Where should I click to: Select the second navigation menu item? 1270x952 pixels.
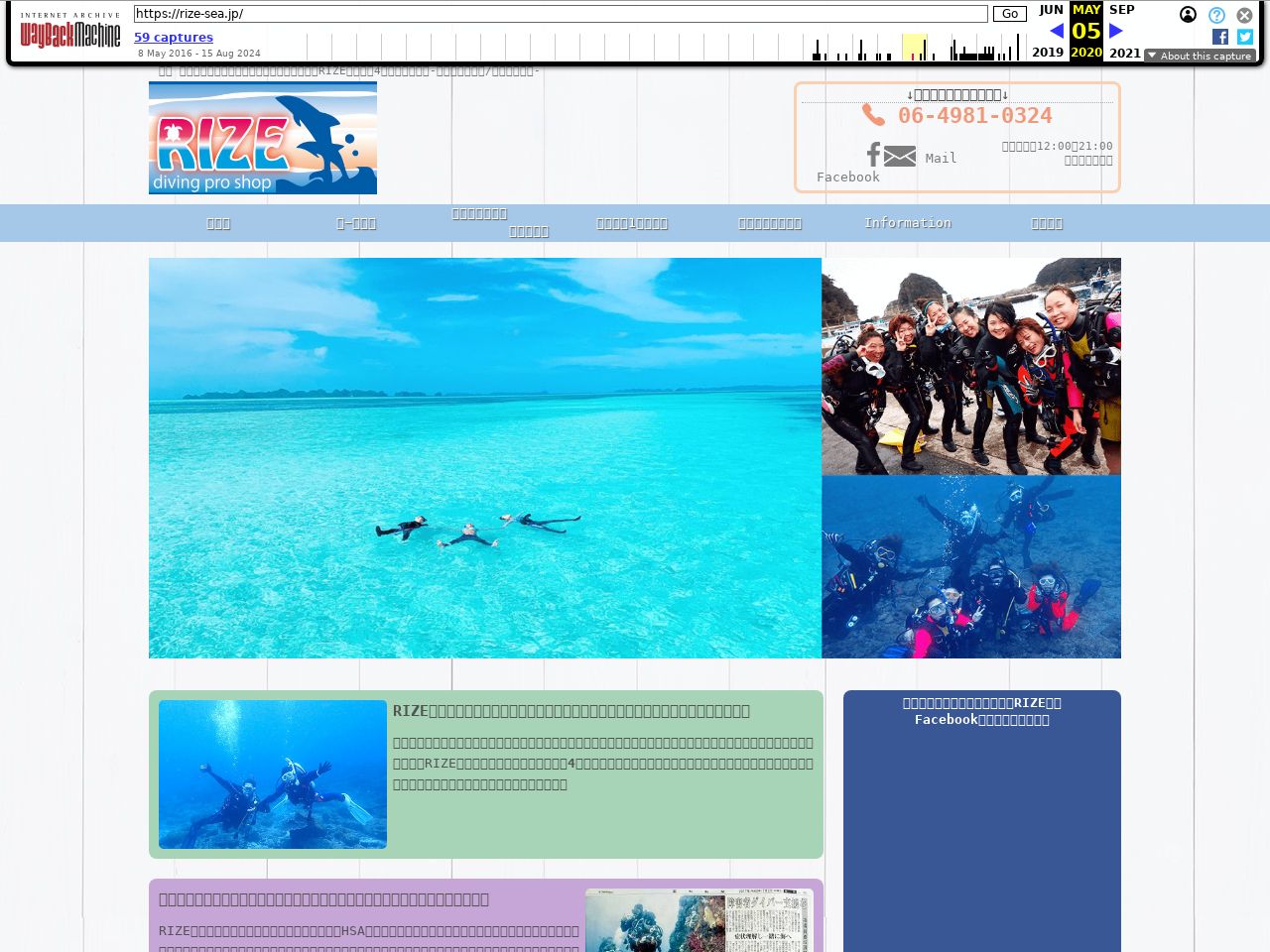coord(356,223)
